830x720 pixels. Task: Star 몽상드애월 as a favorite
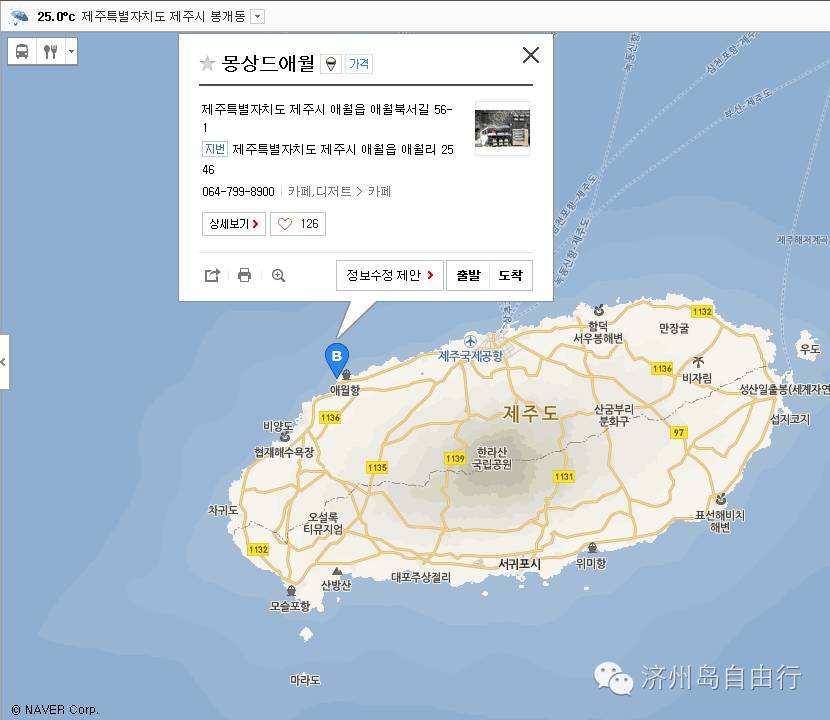(x=207, y=64)
